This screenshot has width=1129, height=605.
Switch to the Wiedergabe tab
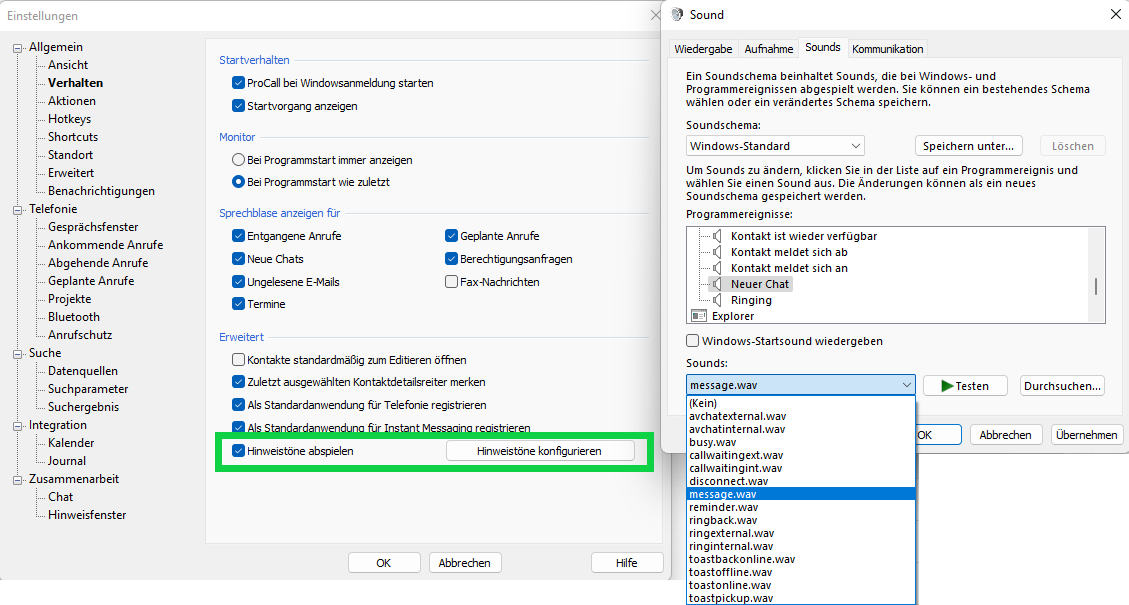point(703,48)
